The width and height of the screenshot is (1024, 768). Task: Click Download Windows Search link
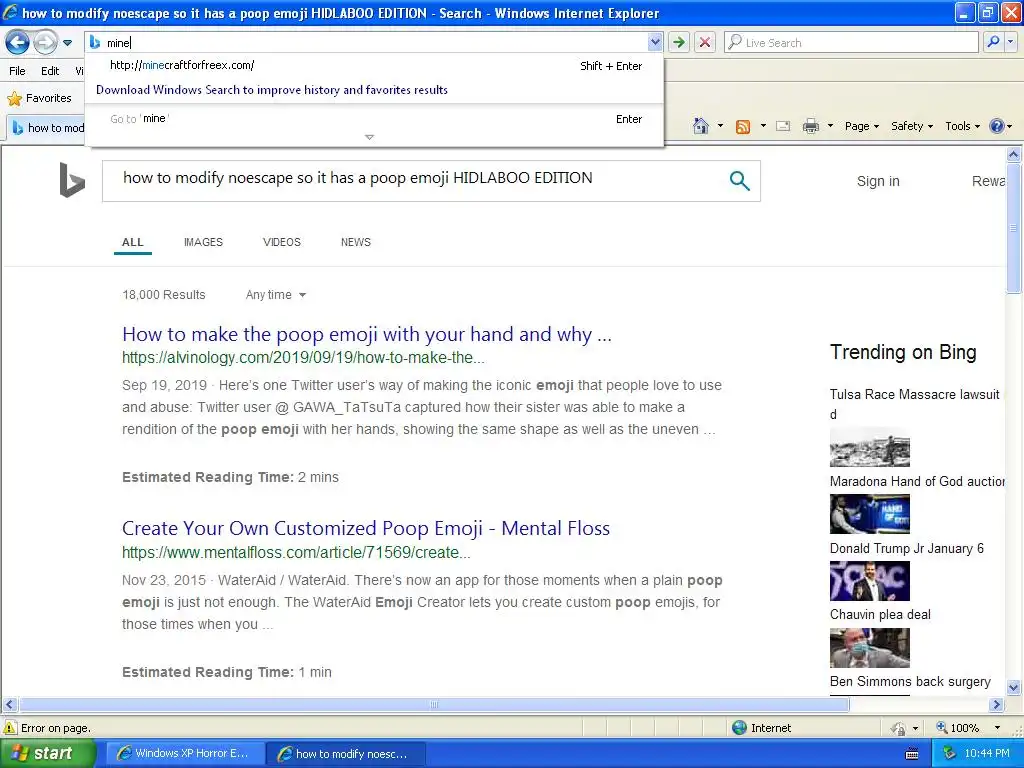272,90
